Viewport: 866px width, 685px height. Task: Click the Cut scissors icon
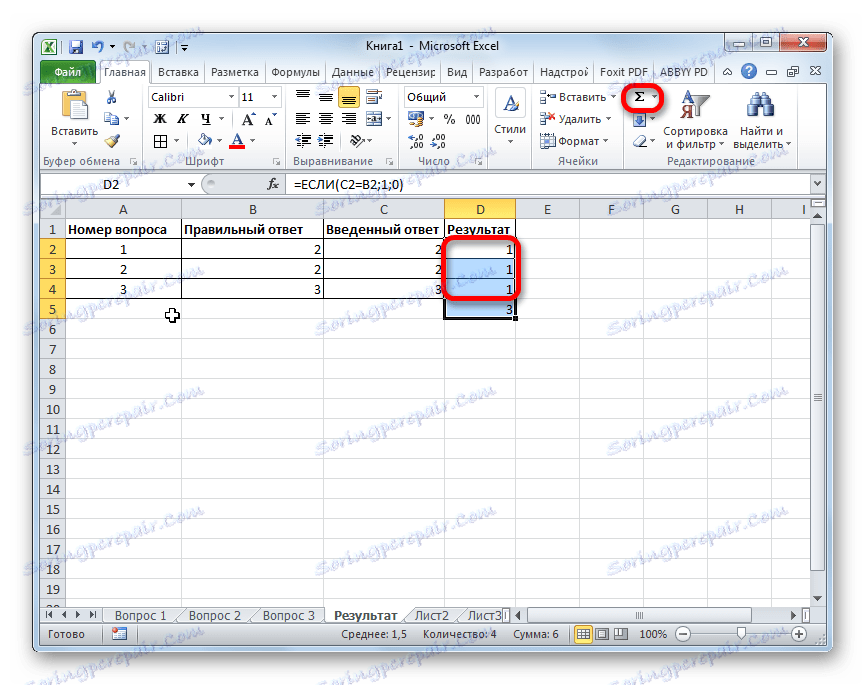[x=112, y=97]
